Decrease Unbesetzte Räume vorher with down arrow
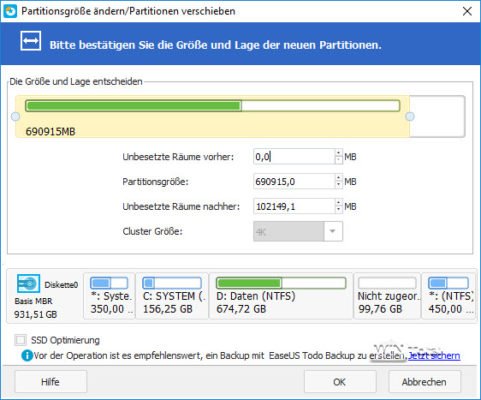Viewport: 481px width, 400px height. point(339,160)
